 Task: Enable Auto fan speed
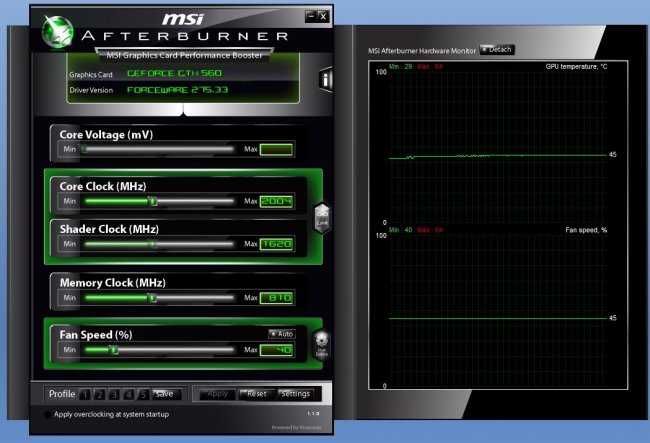tap(282, 334)
